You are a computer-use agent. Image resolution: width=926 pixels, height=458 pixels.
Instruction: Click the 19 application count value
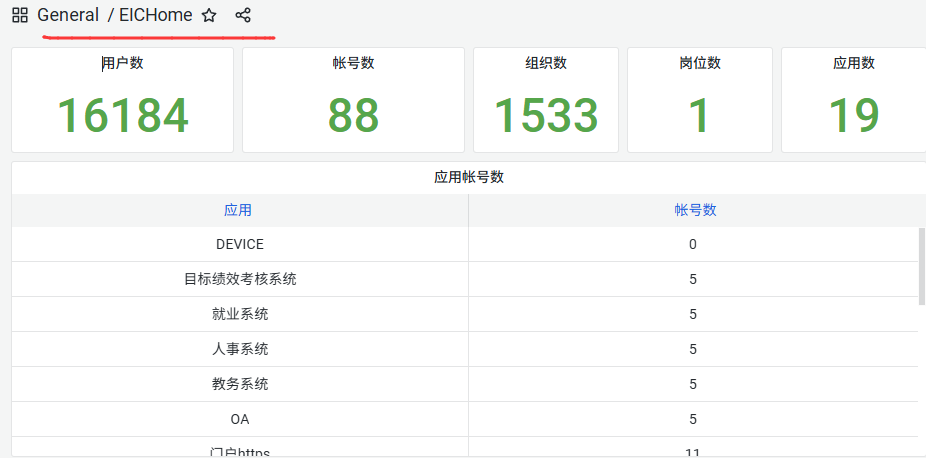(854, 115)
